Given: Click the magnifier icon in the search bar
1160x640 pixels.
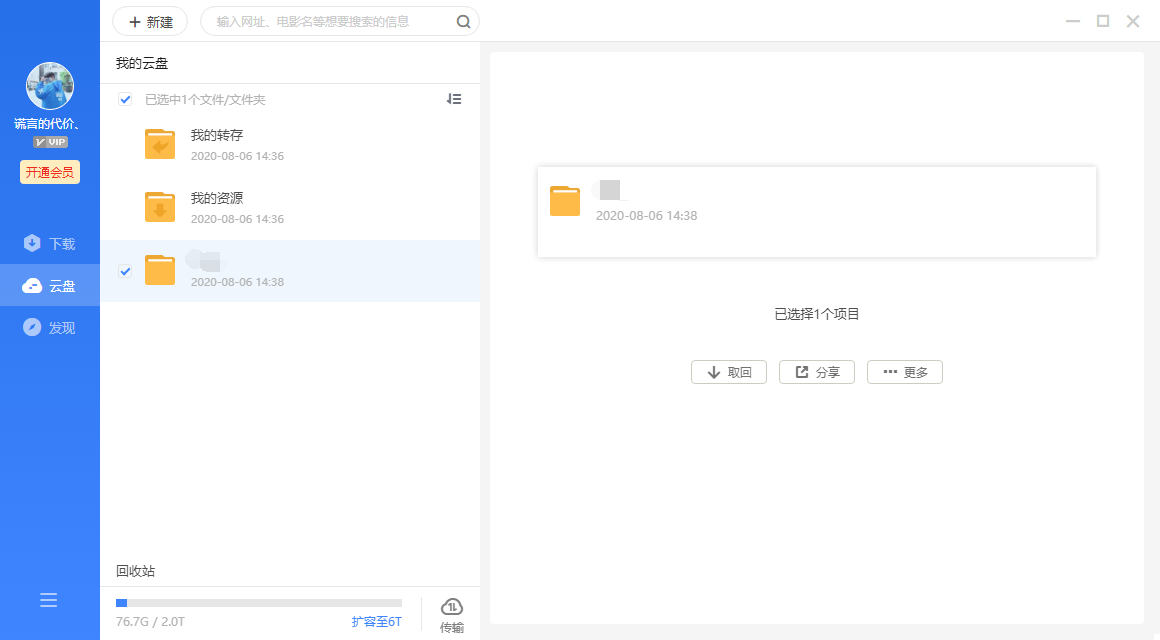Looking at the screenshot, I should (461, 21).
